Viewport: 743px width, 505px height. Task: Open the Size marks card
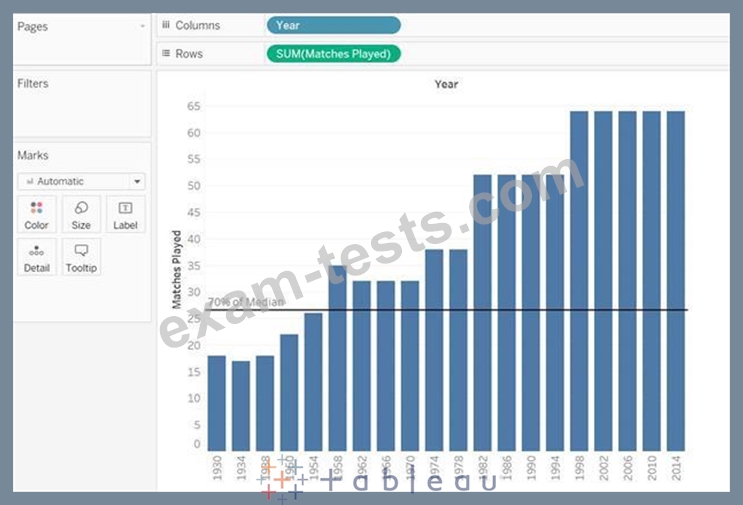(81, 214)
